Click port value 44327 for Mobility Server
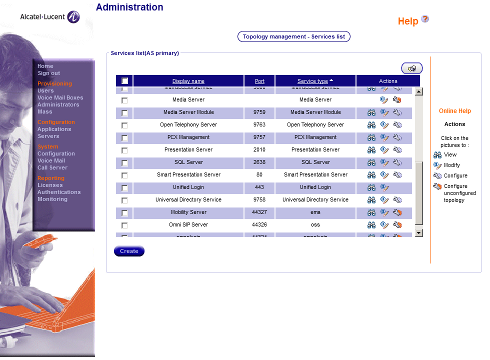The image size is (490, 360). click(x=259, y=212)
